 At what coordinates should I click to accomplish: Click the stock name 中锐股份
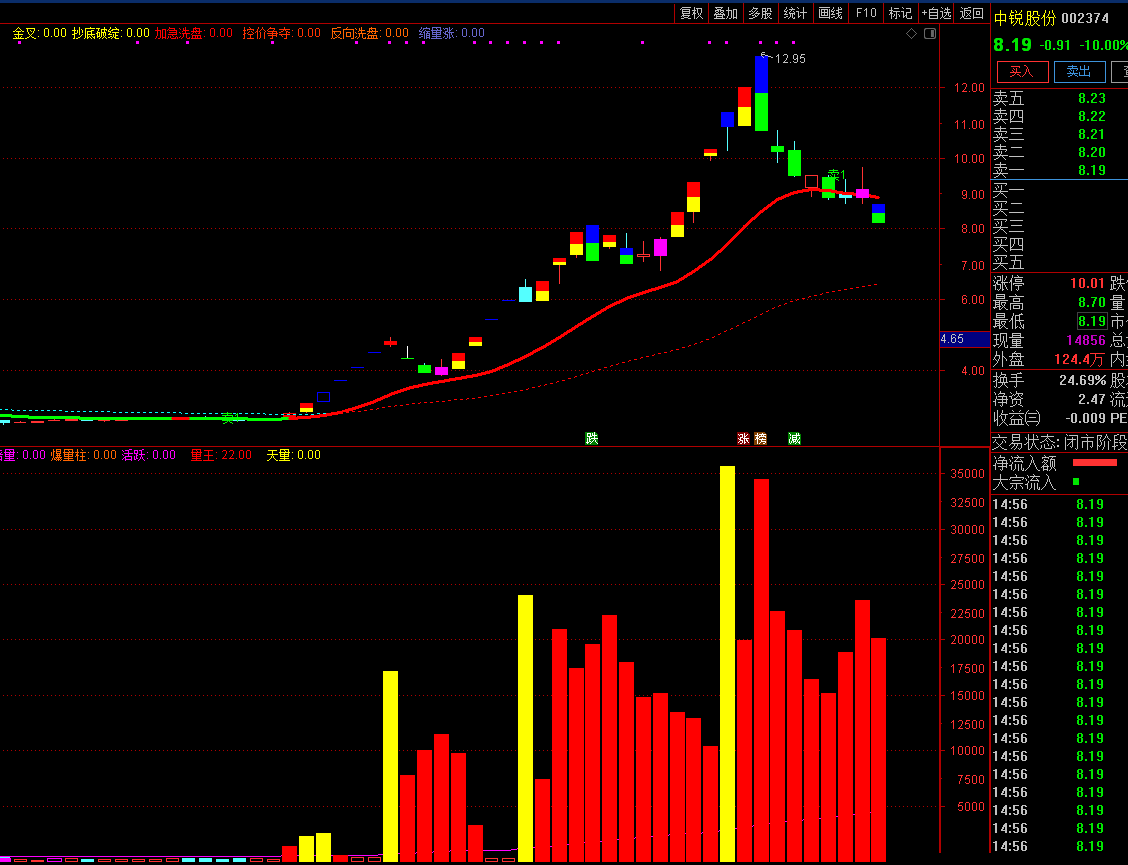[1025, 18]
